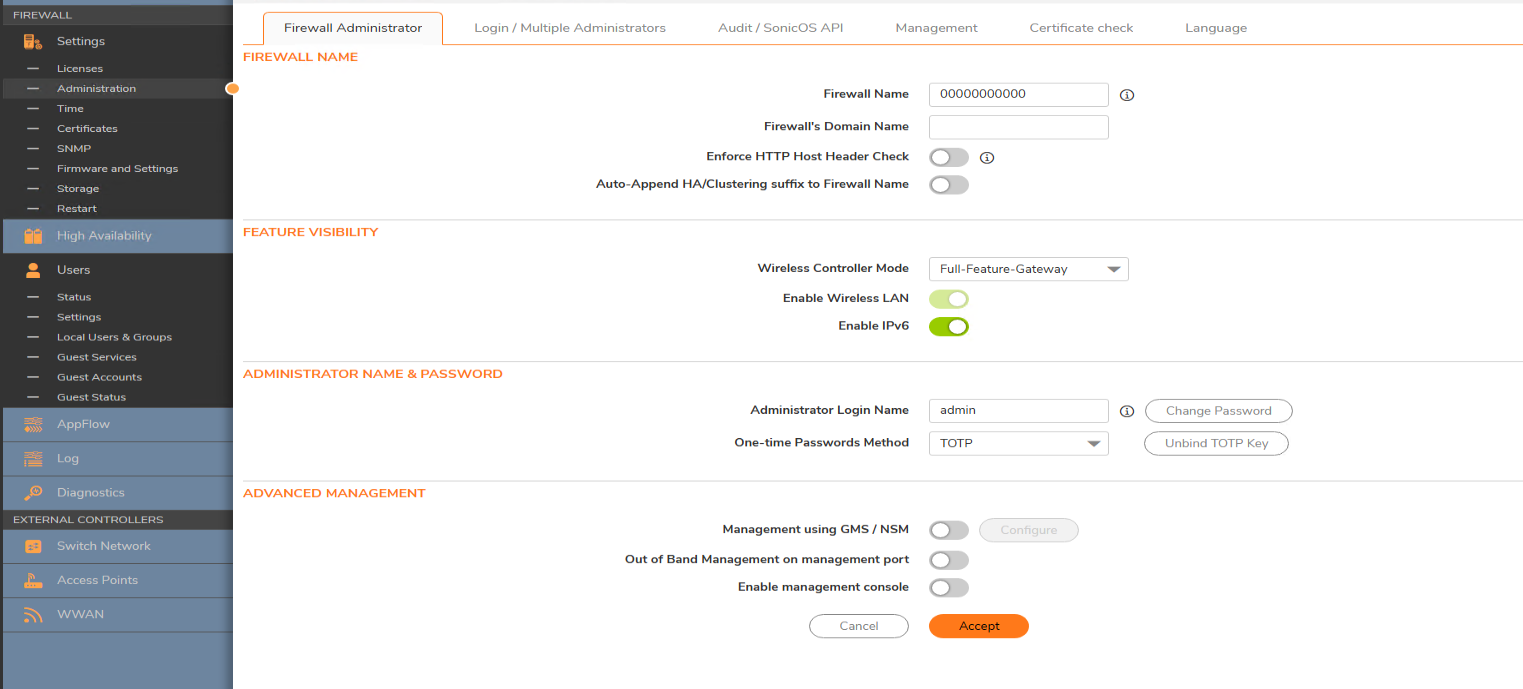This screenshot has width=1523, height=689.
Task: Open Diagnostics using its magnifier icon
Action: tap(33, 492)
